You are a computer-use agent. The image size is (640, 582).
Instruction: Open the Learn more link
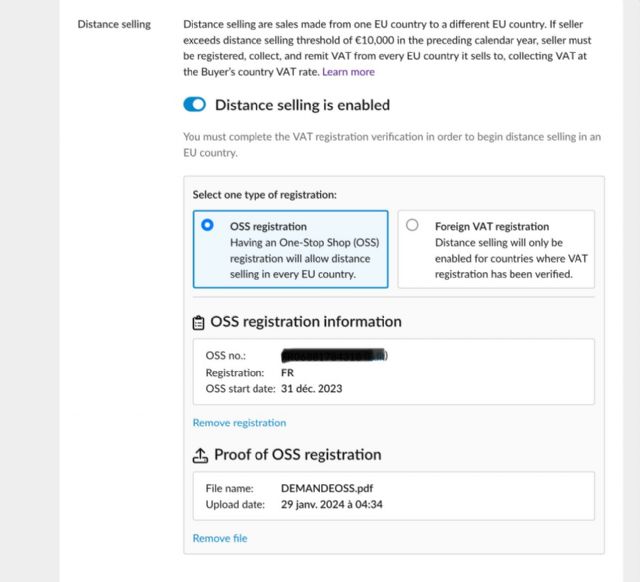coord(348,72)
